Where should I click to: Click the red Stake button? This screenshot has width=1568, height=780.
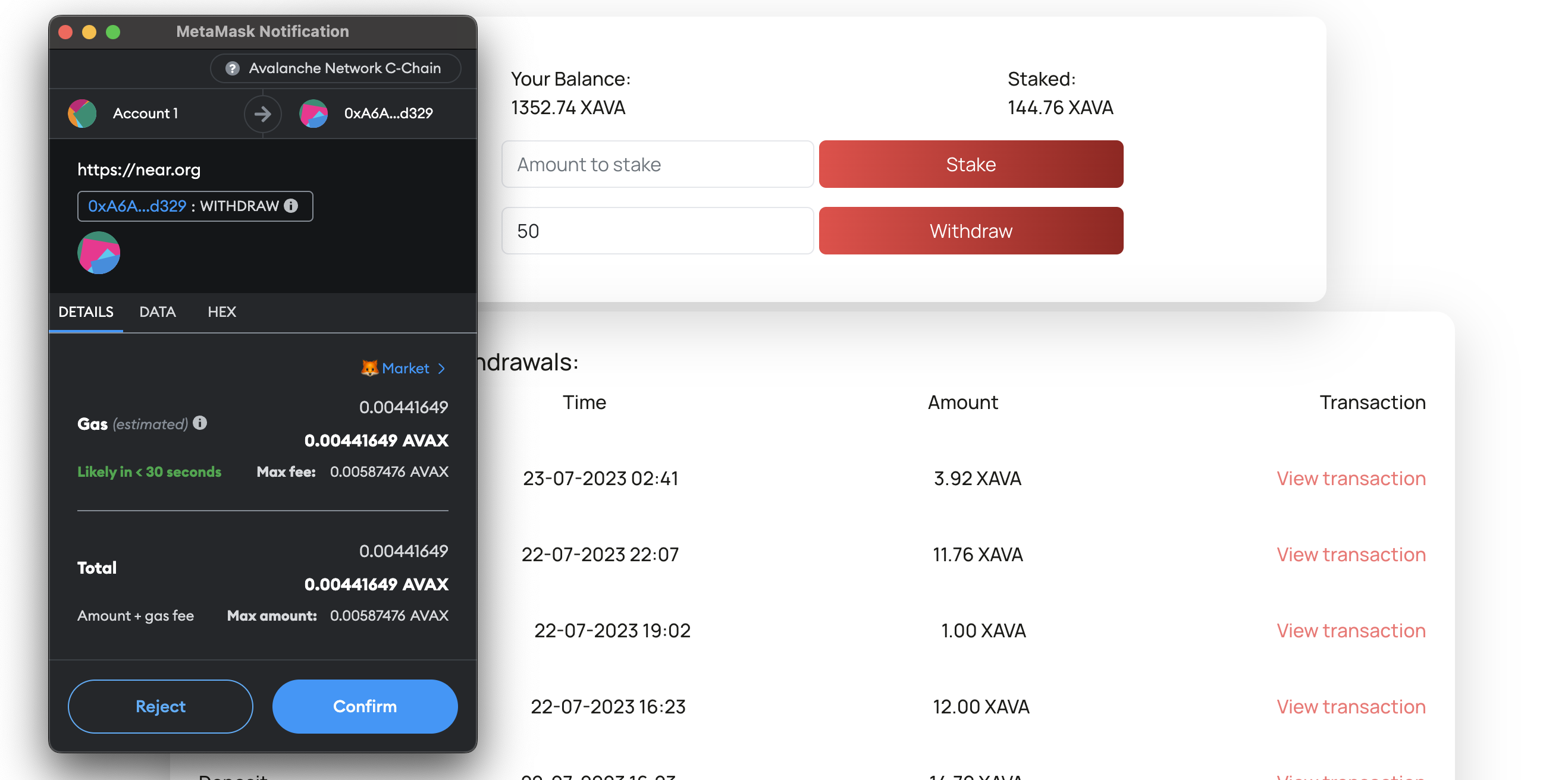(971, 164)
